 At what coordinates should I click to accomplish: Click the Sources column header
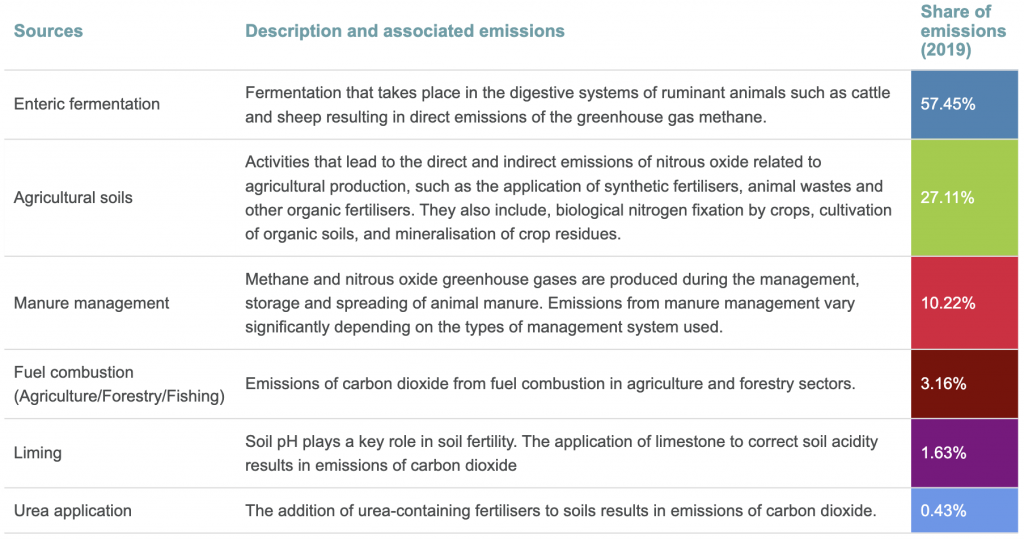coord(48,31)
